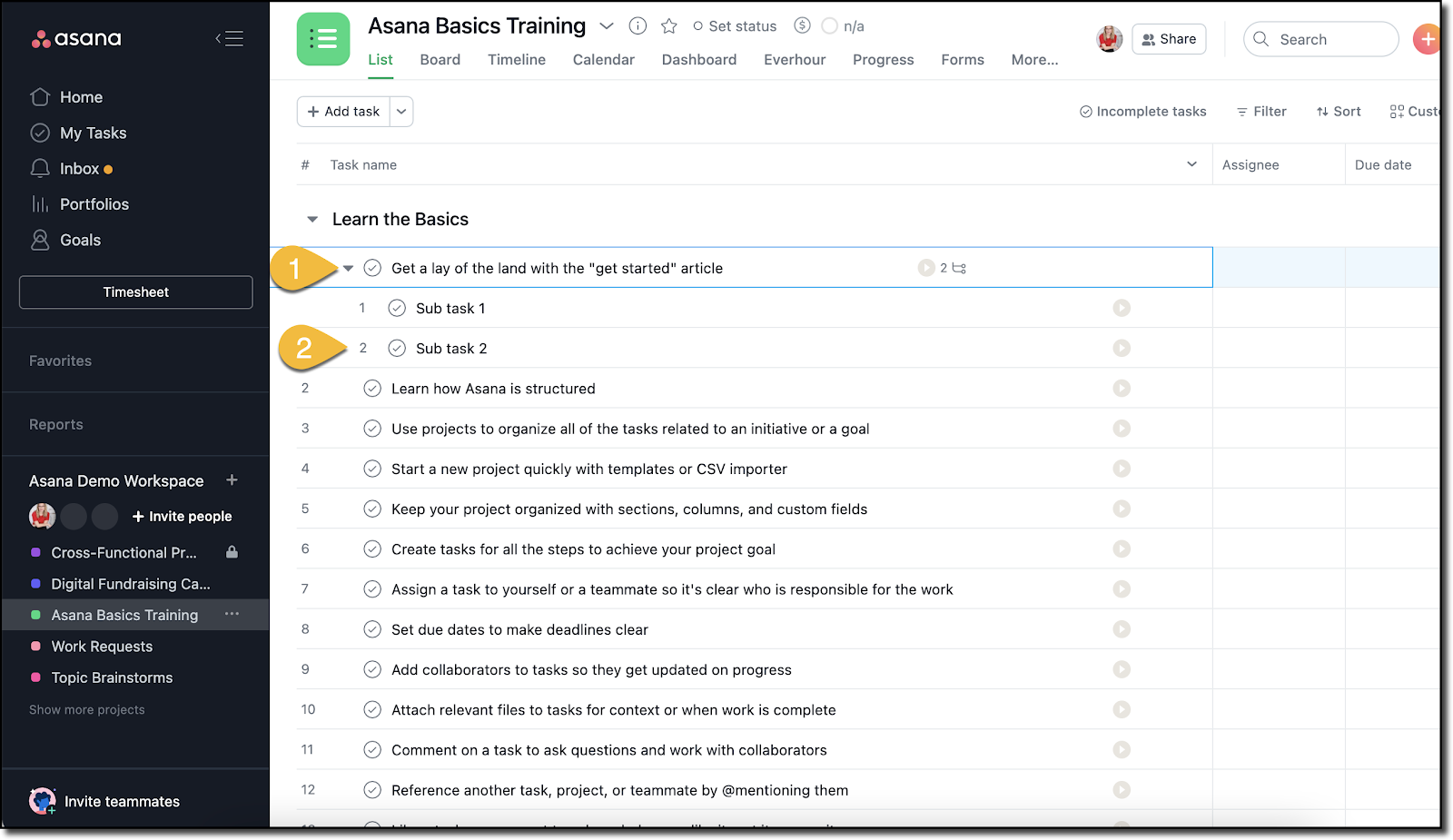The image size is (1453, 840).
Task: Complete the Use projects to organize task
Action: tap(372, 429)
